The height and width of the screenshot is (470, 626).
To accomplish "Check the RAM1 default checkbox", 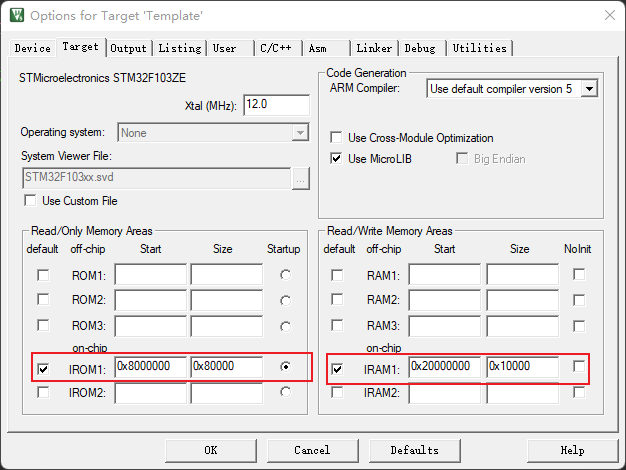I will pos(337,275).
